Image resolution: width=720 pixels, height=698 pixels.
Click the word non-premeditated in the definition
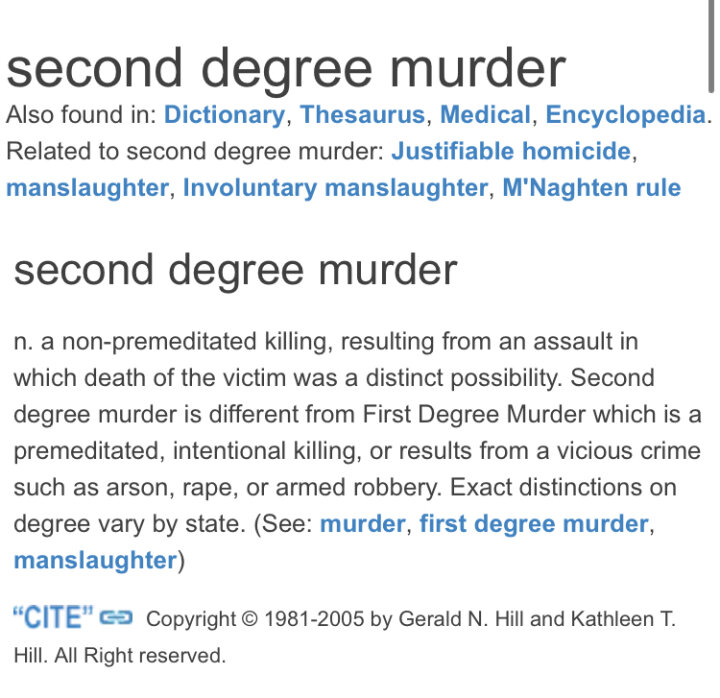click(x=159, y=342)
